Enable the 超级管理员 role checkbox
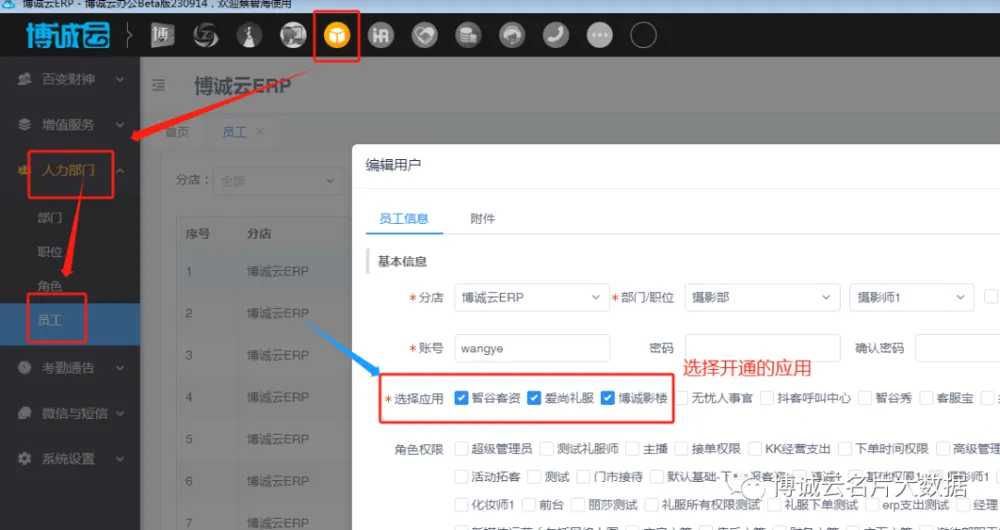 (x=461, y=450)
